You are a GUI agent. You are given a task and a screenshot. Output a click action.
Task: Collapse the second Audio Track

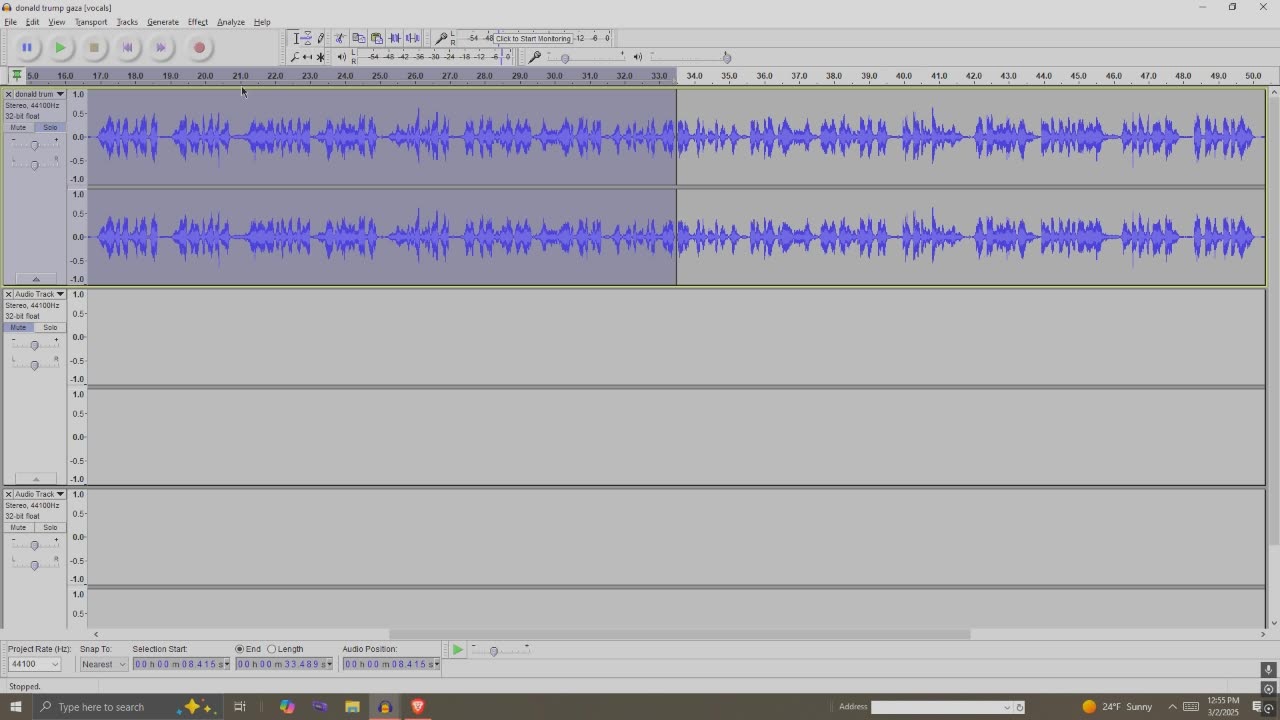(x=36, y=479)
